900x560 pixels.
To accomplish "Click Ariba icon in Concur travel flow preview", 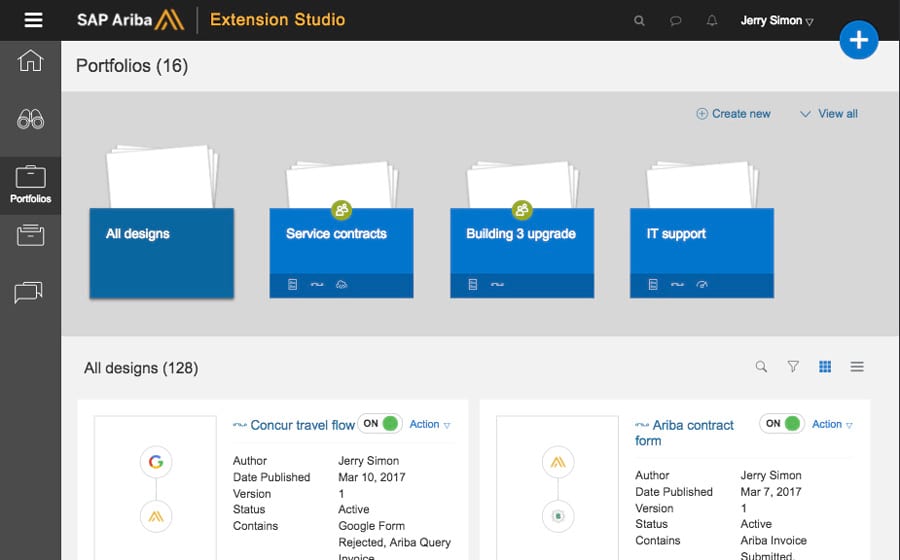I will pyautogui.click(x=156, y=516).
